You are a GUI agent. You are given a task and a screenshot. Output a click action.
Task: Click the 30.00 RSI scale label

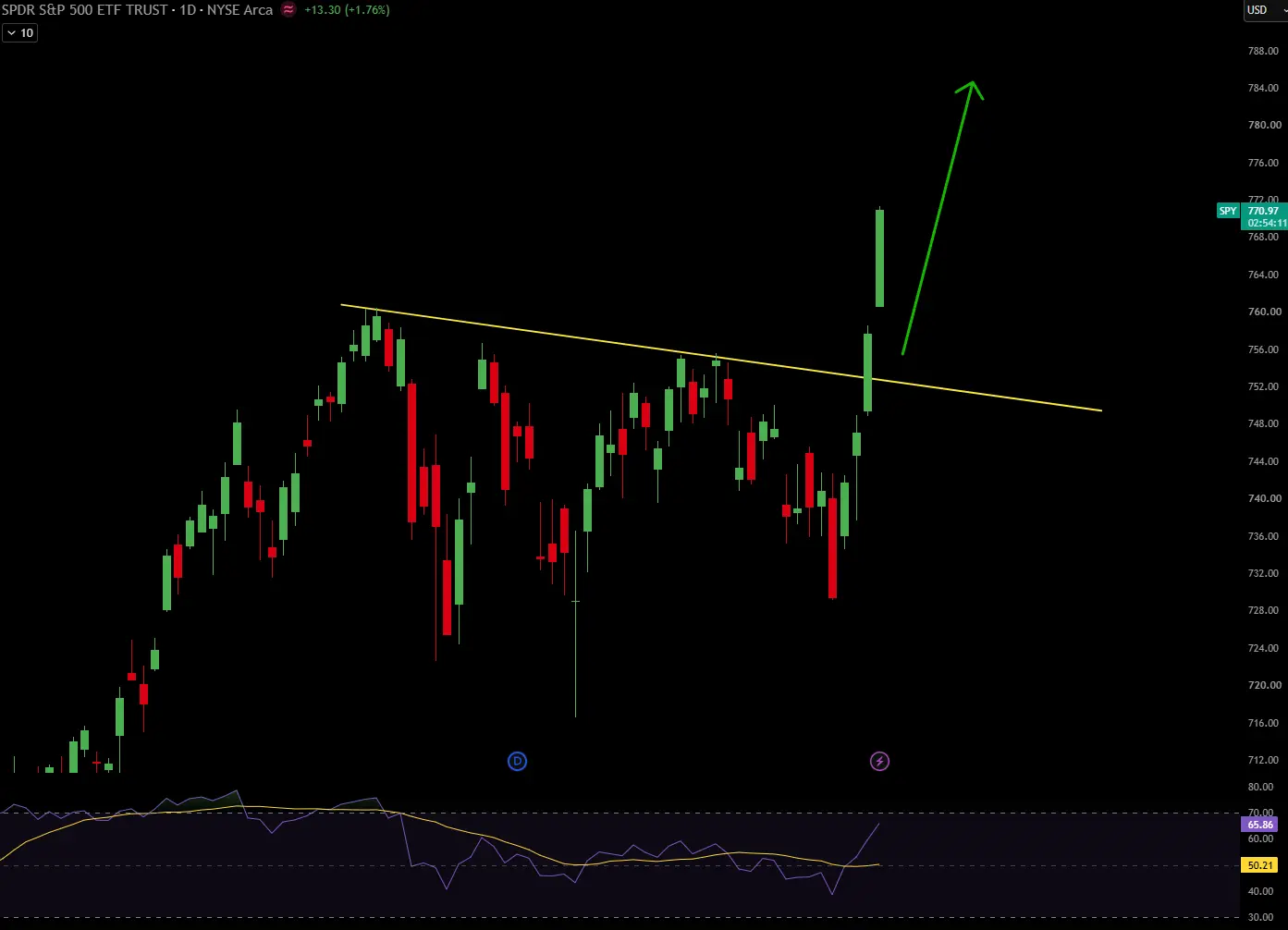1260,917
